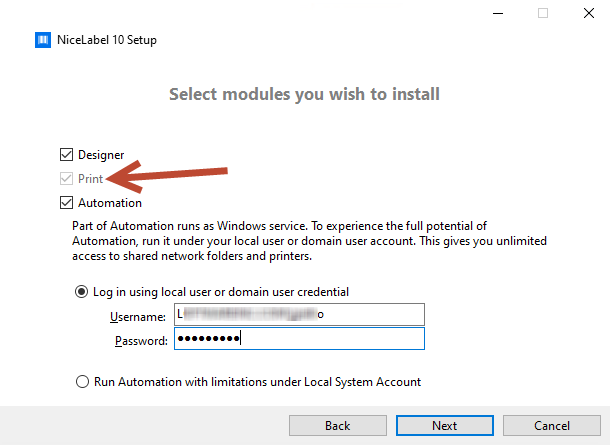610x445 pixels.
Task: Focus the Username input field
Action: coord(299,315)
